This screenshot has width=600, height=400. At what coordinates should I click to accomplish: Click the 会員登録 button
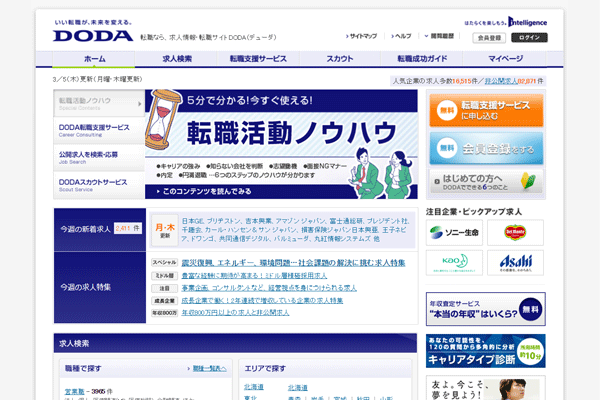tap(489, 38)
